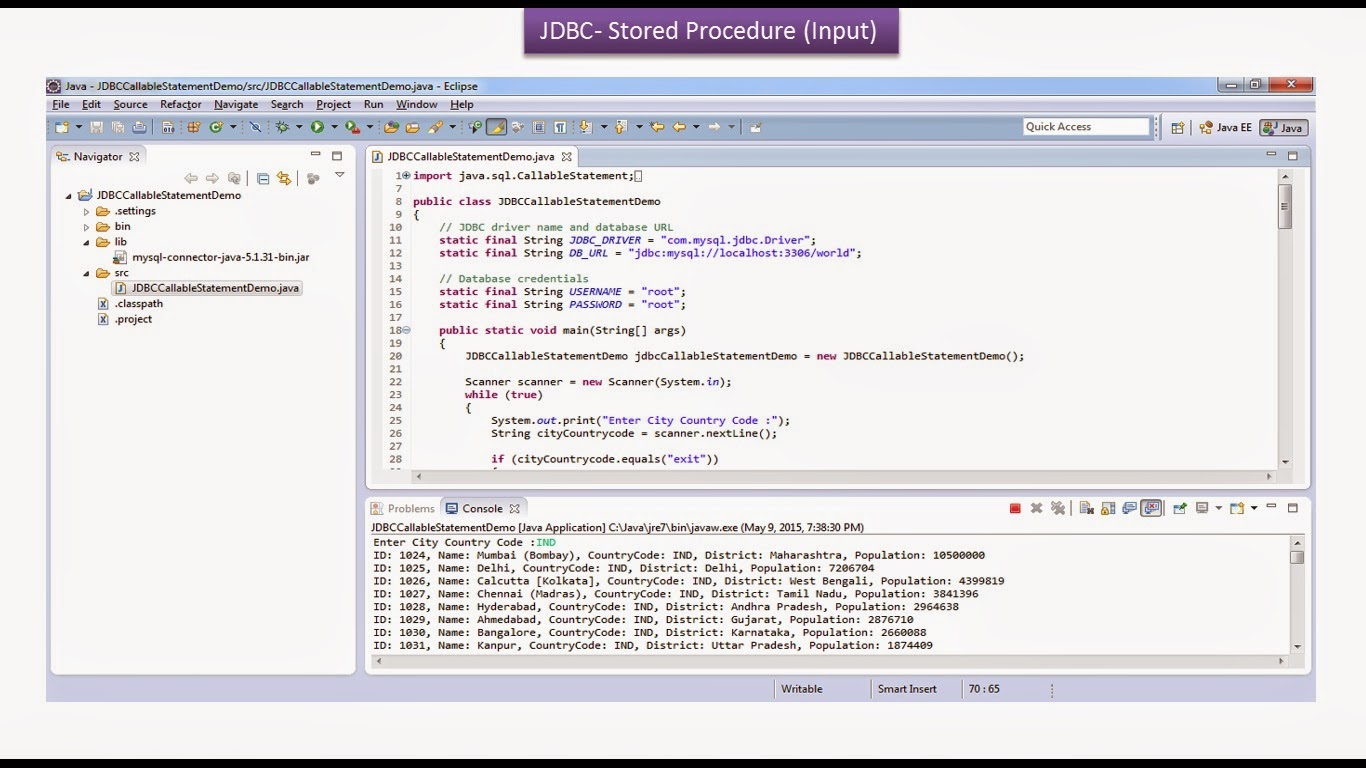Maximize the Console panel
This screenshot has height=768, width=1366.
tap(1293, 508)
